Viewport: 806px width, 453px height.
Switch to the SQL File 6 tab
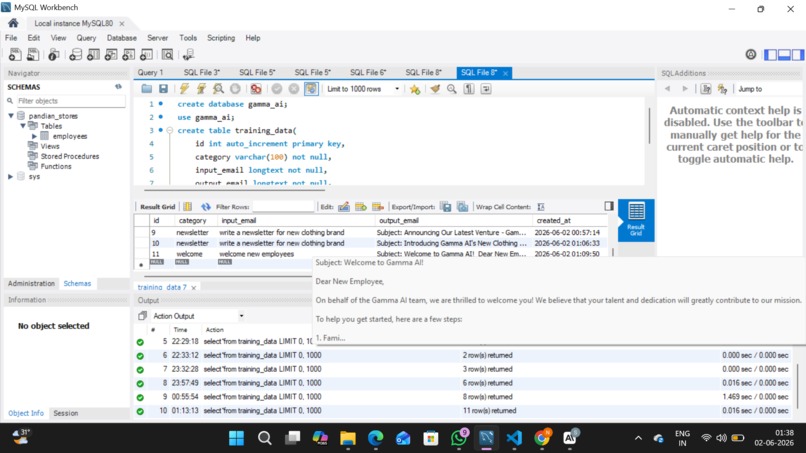[368, 73]
